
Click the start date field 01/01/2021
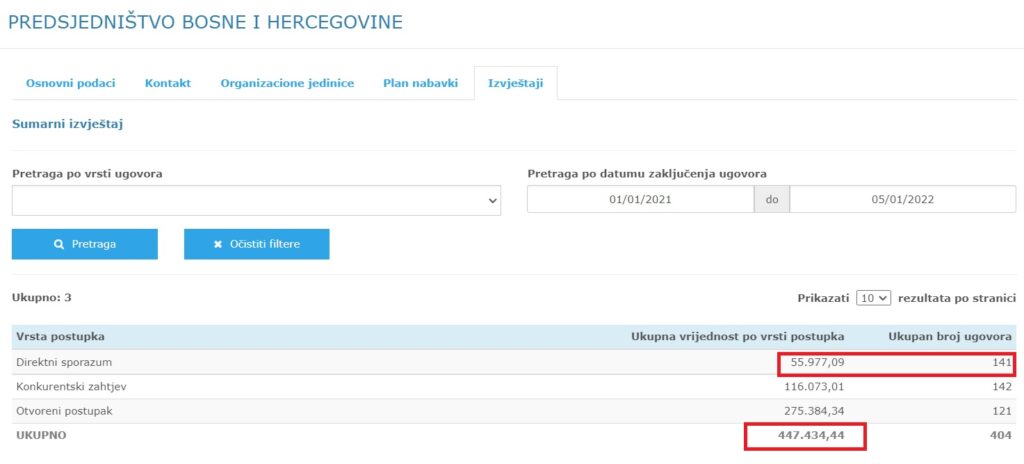coord(640,200)
